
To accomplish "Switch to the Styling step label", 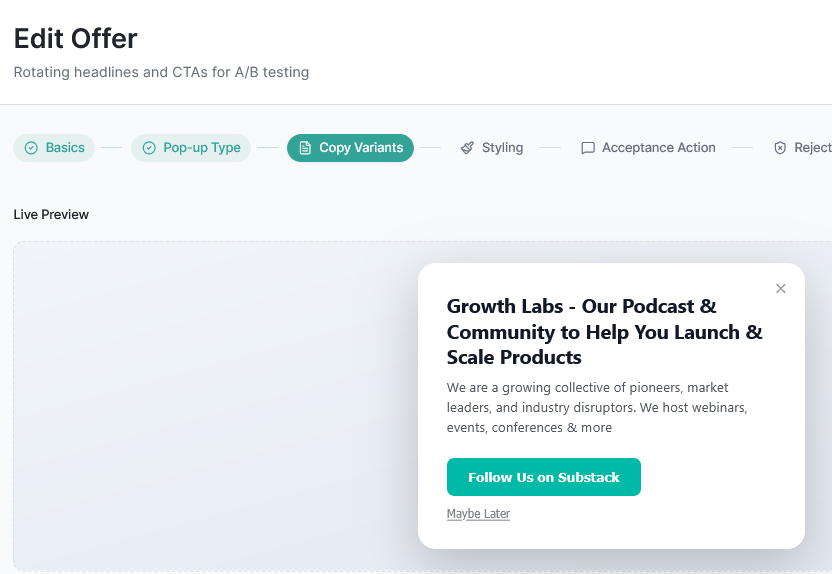I will [502, 148].
